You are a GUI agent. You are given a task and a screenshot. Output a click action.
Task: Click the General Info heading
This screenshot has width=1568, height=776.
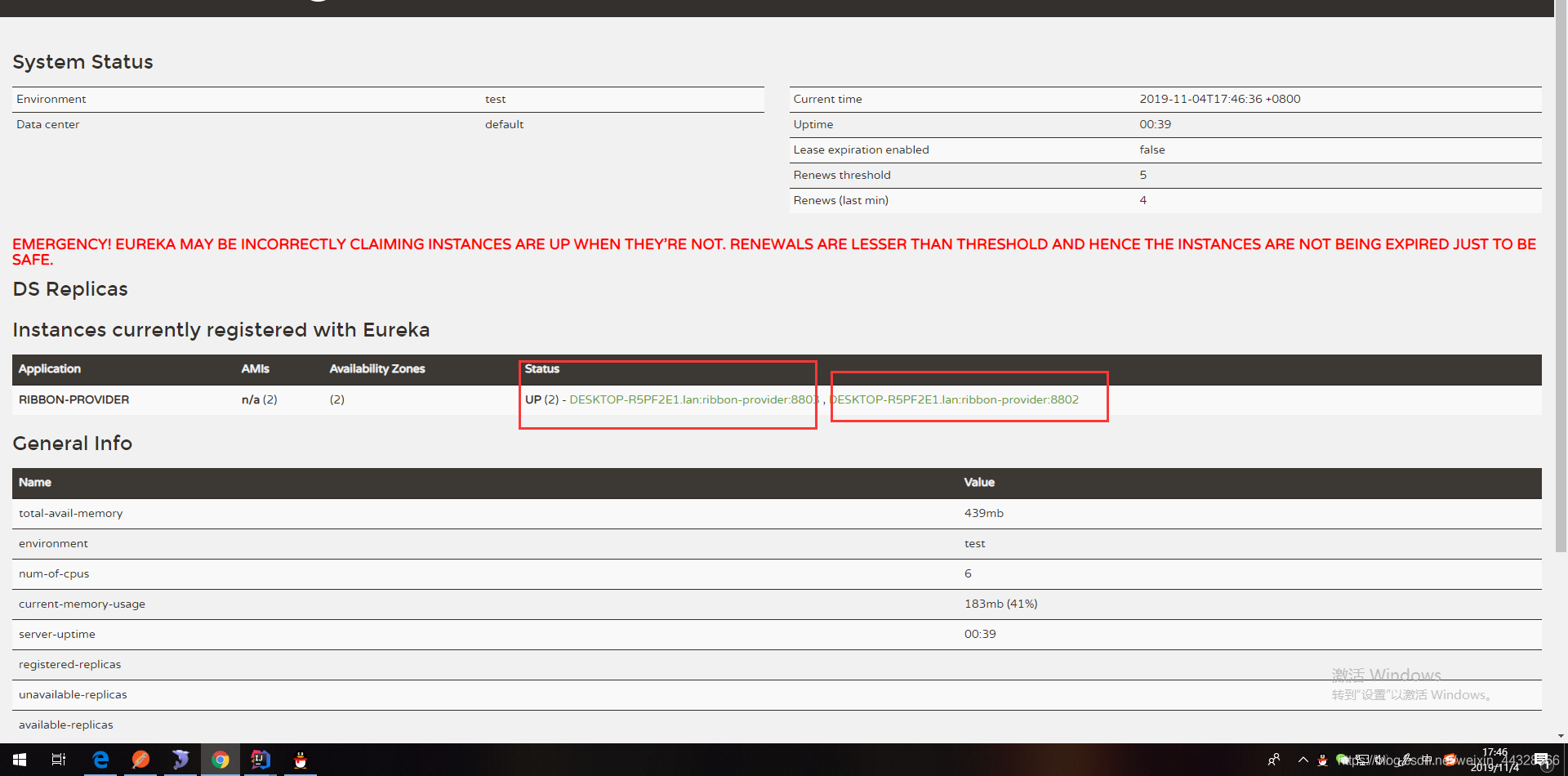[72, 444]
